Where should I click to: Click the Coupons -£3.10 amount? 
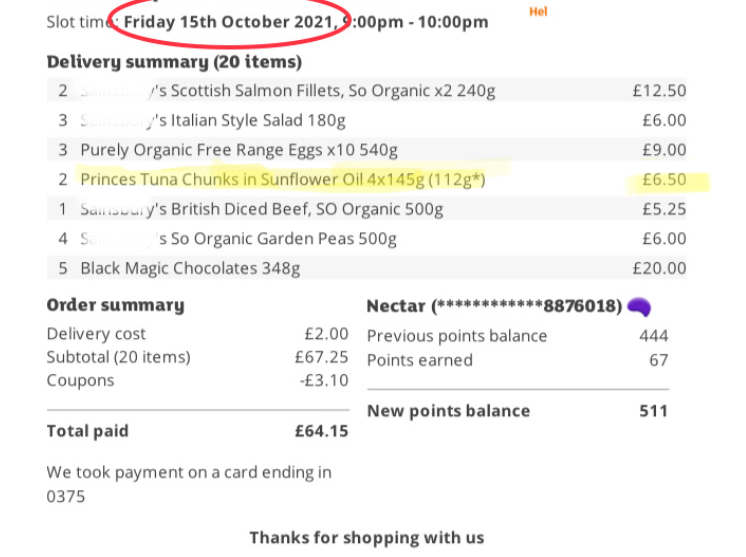[x=326, y=381]
